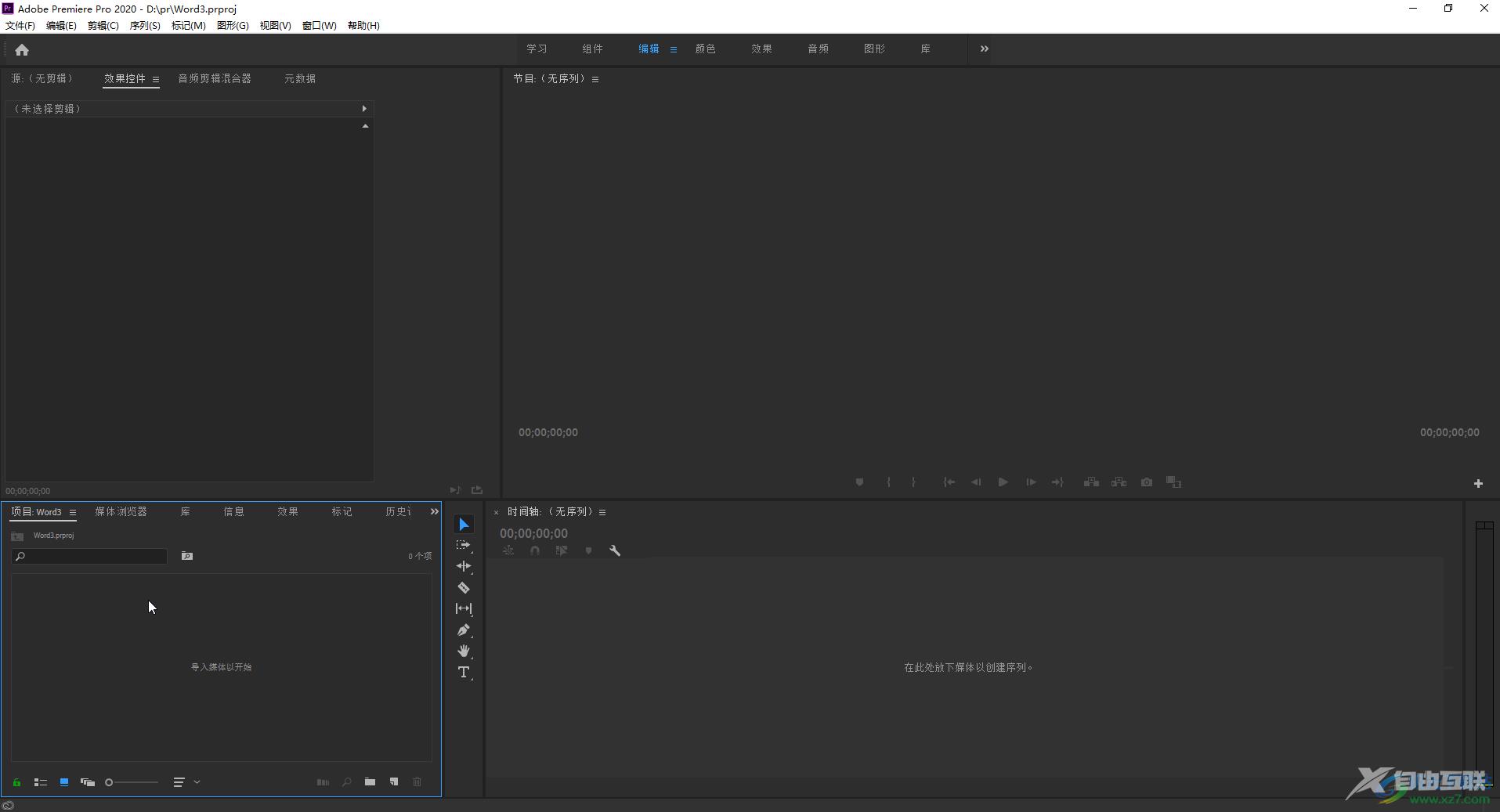Click the Extract button in Program monitor

[1119, 482]
